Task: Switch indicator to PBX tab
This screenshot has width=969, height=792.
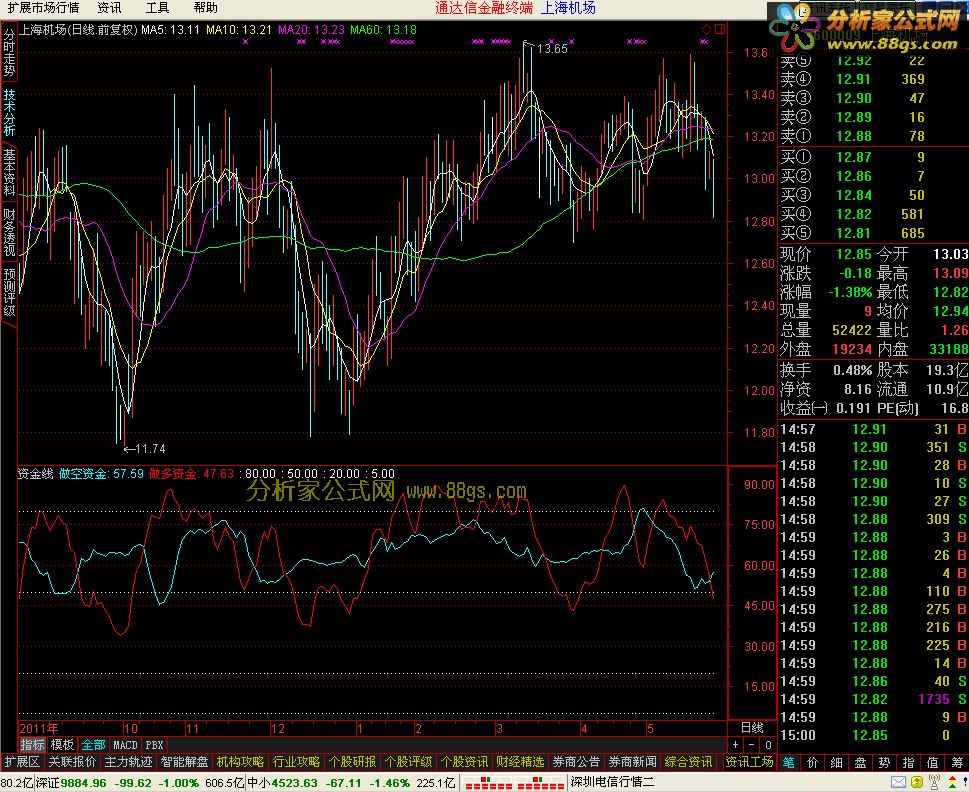Action: click(x=154, y=745)
